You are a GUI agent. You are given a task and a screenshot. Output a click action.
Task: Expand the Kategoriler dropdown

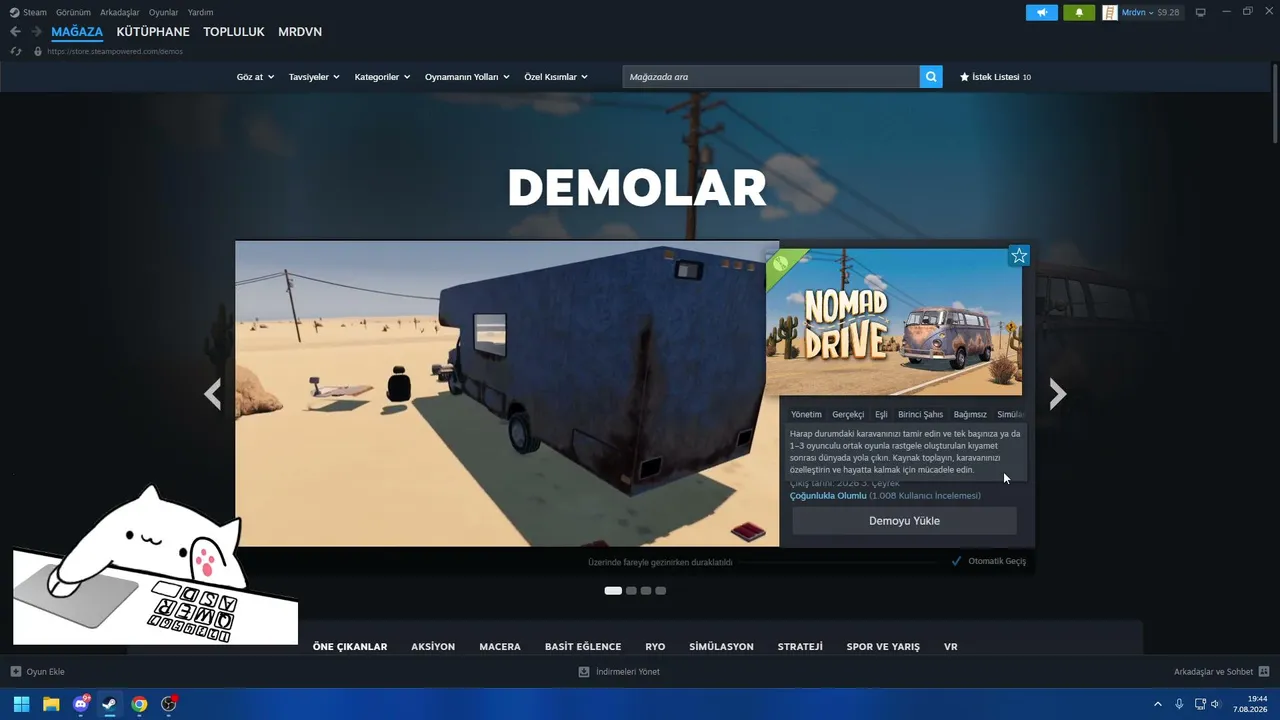coord(382,77)
